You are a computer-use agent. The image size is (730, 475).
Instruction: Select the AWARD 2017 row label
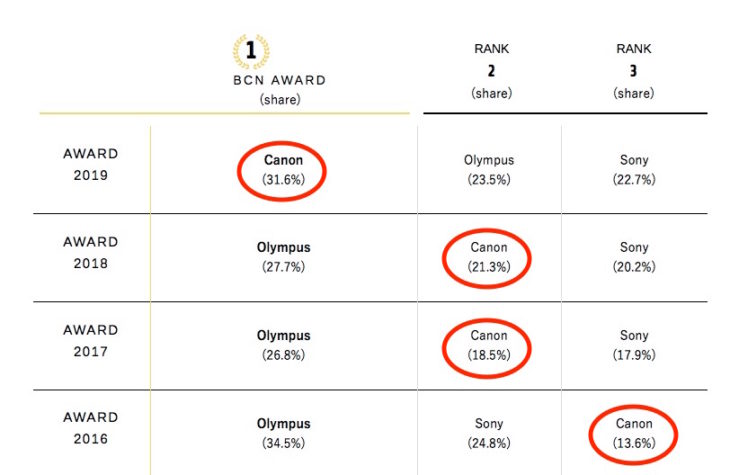coord(91,340)
